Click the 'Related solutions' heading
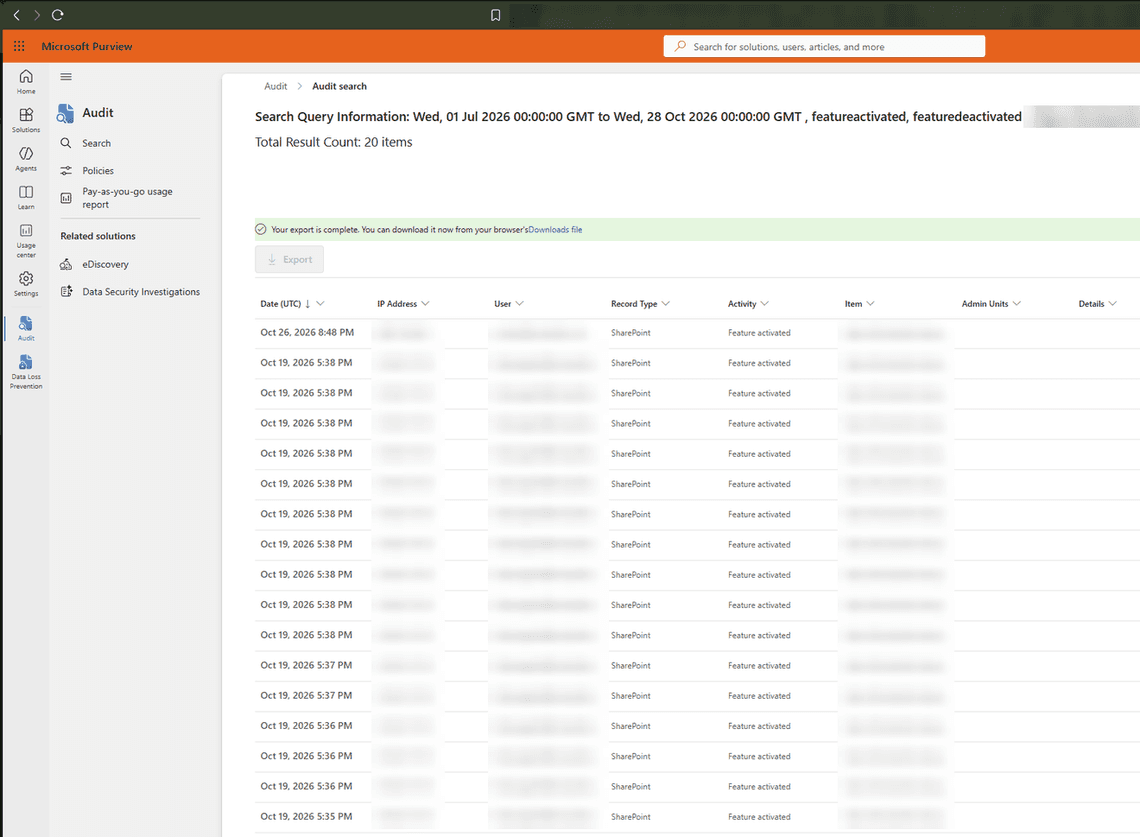The height and width of the screenshot is (837, 1140). tap(98, 236)
